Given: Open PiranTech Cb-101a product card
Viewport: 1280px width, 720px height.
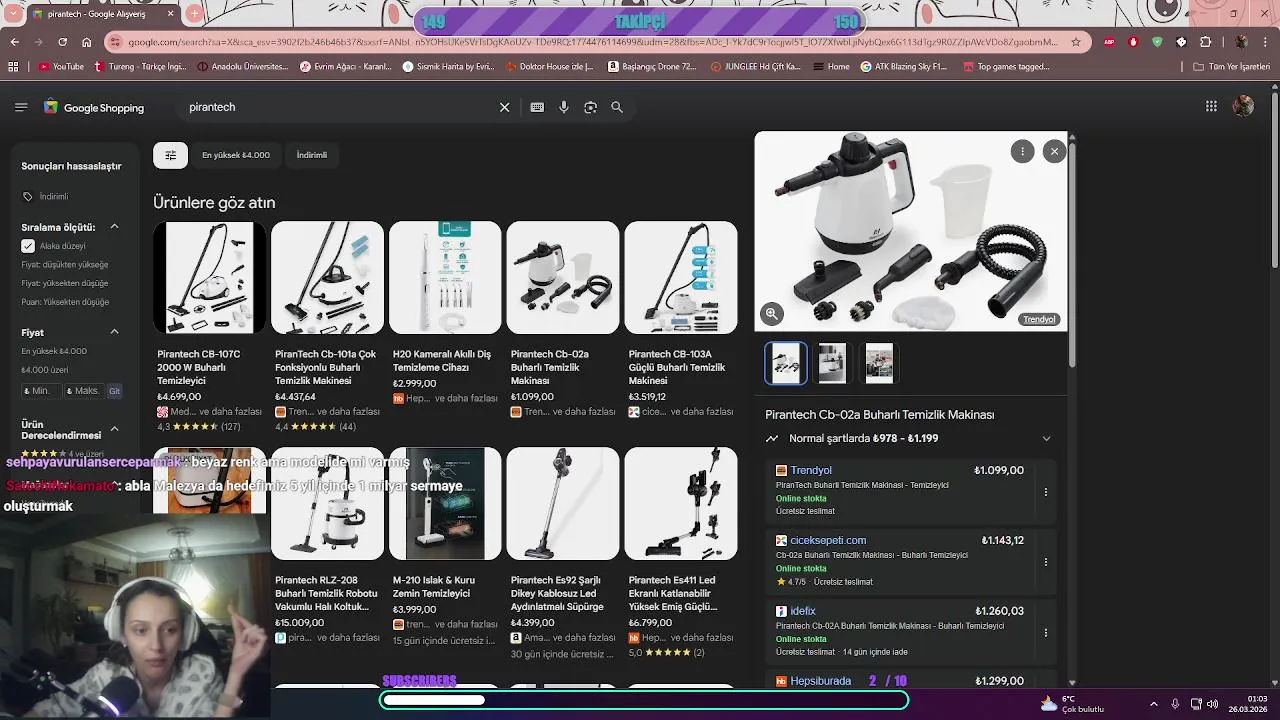Looking at the screenshot, I should point(327,327).
